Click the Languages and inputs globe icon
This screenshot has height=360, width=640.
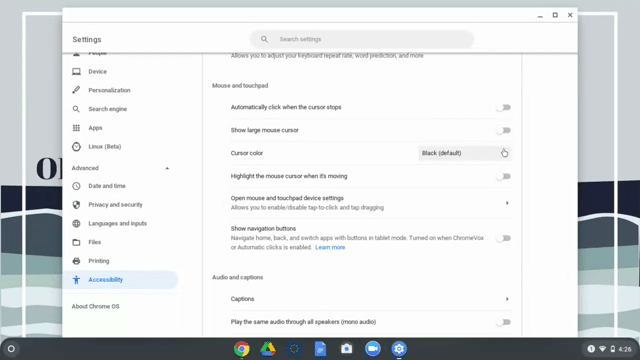point(76,223)
